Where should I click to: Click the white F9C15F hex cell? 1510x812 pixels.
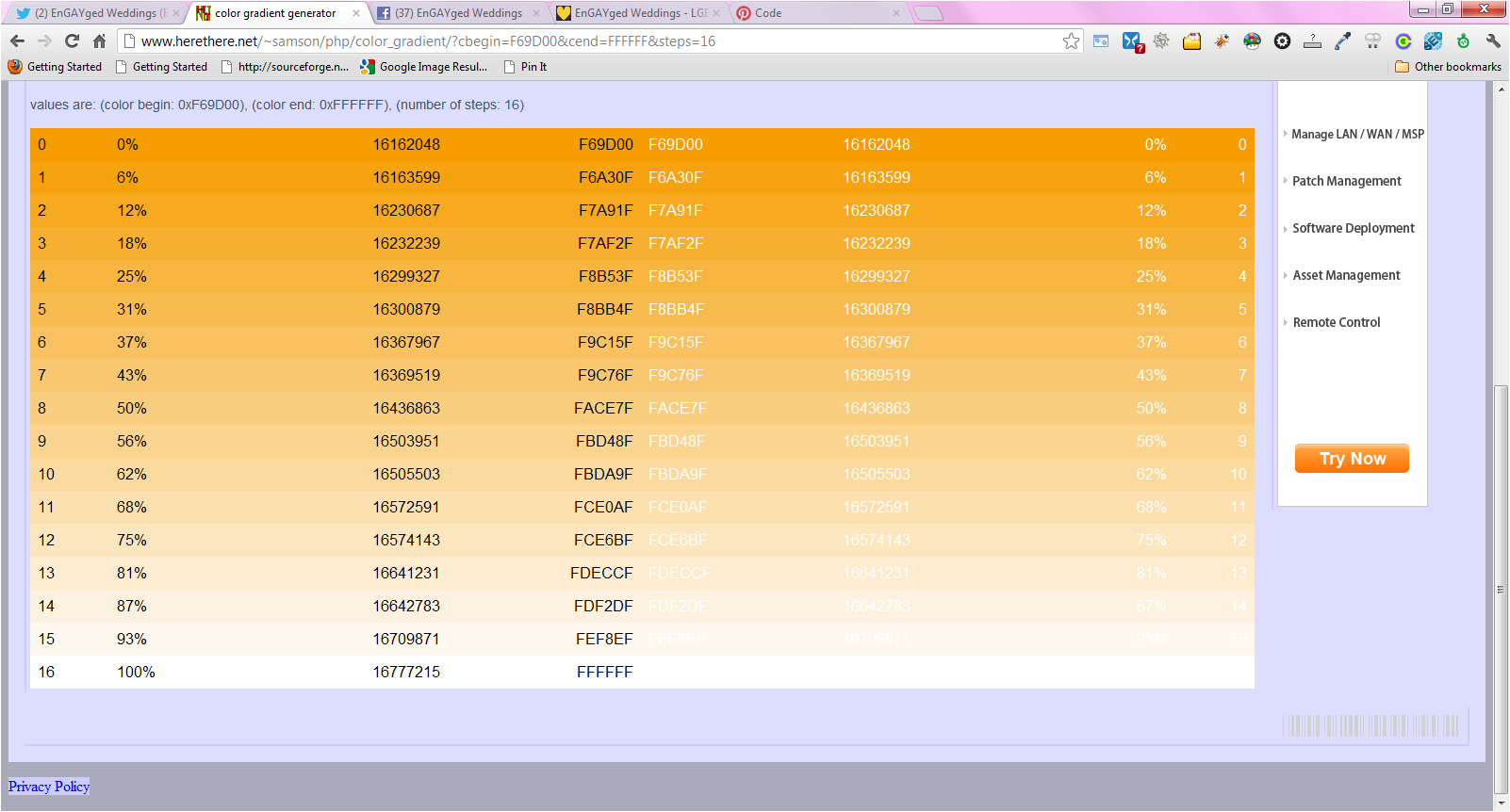click(676, 342)
